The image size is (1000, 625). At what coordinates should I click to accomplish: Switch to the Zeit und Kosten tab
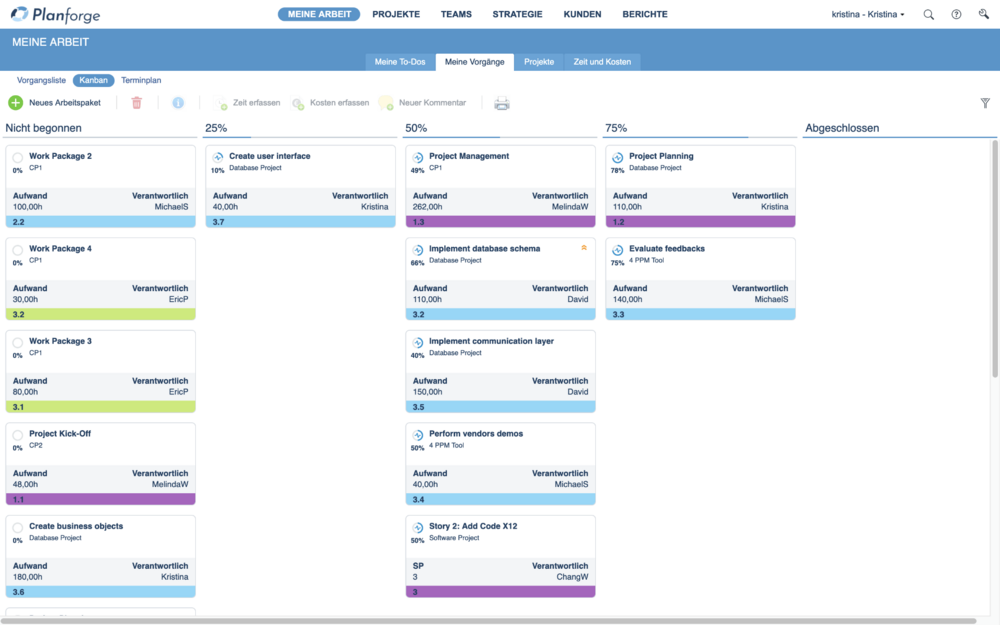pos(602,62)
